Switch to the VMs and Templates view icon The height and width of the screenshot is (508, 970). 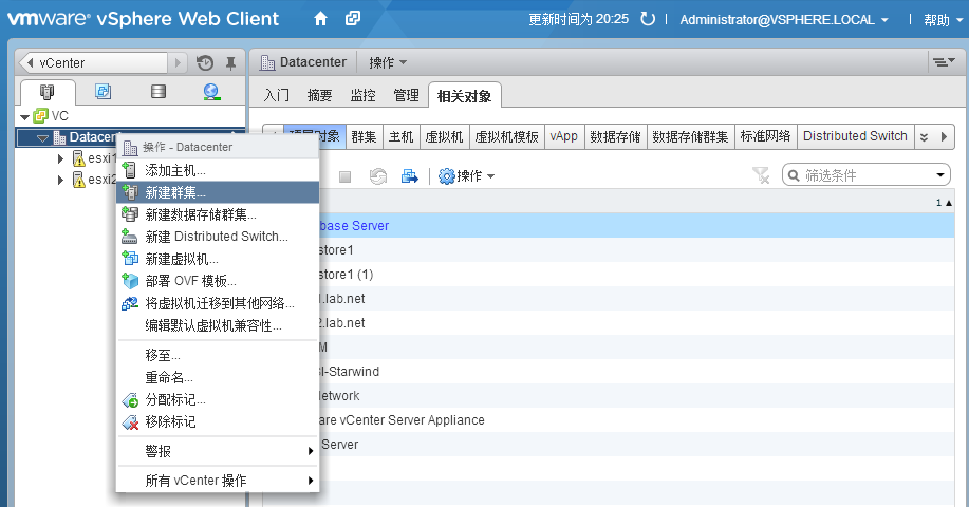[x=103, y=92]
